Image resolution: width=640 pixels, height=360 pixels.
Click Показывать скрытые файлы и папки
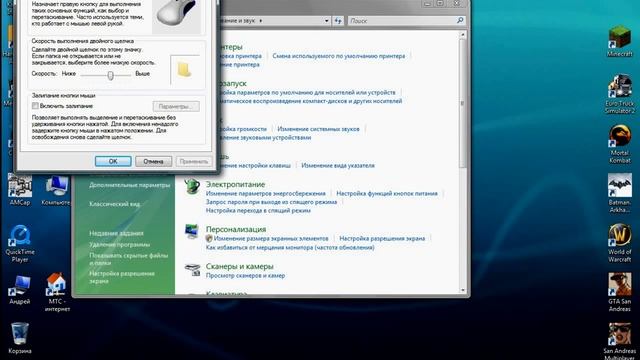click(x=129, y=259)
